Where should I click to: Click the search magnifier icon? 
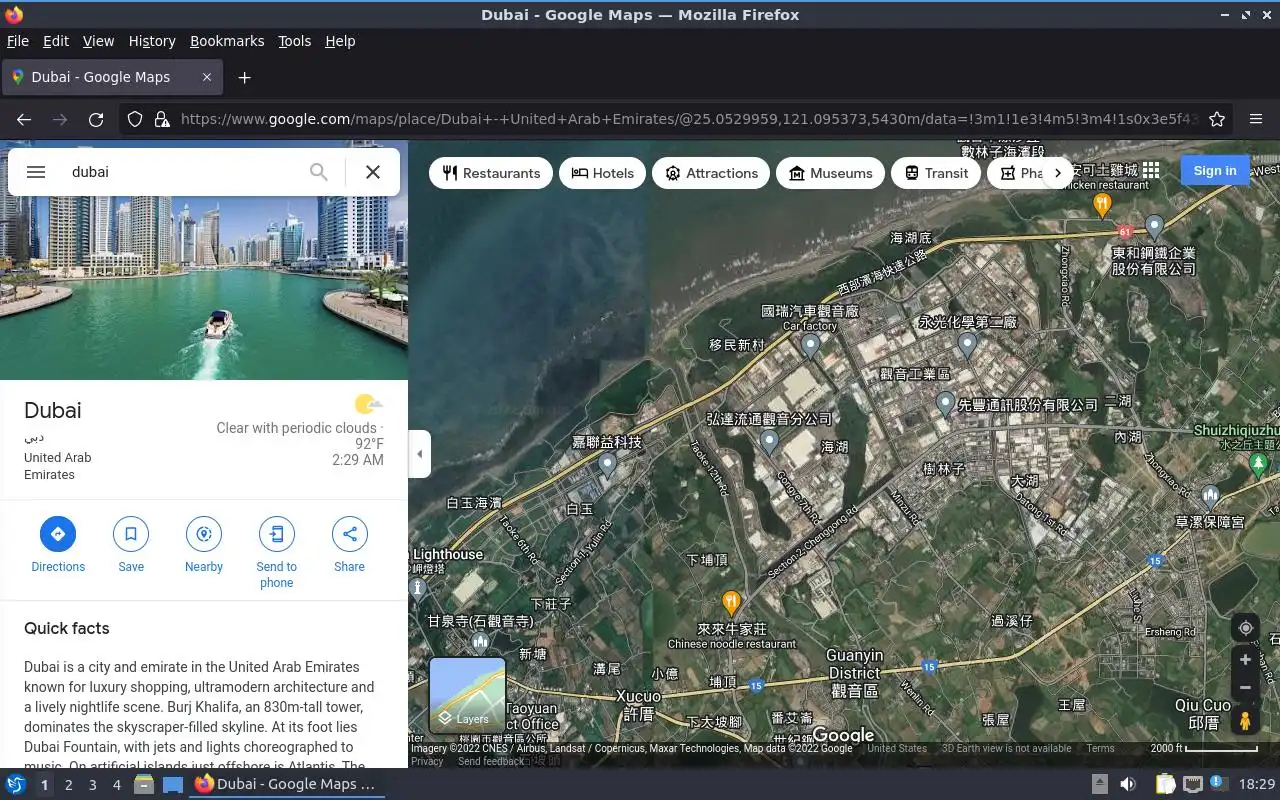pyautogui.click(x=318, y=172)
